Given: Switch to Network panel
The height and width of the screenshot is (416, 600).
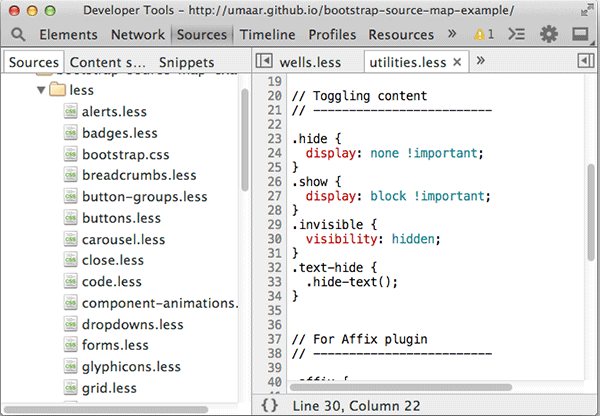Looking at the screenshot, I should [138, 35].
